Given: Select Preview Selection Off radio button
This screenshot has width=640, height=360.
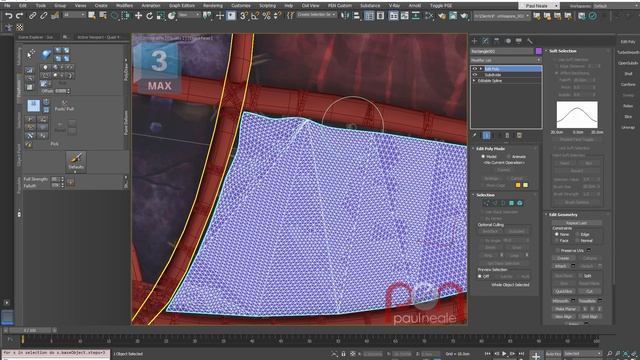Looking at the screenshot, I should (x=480, y=276).
